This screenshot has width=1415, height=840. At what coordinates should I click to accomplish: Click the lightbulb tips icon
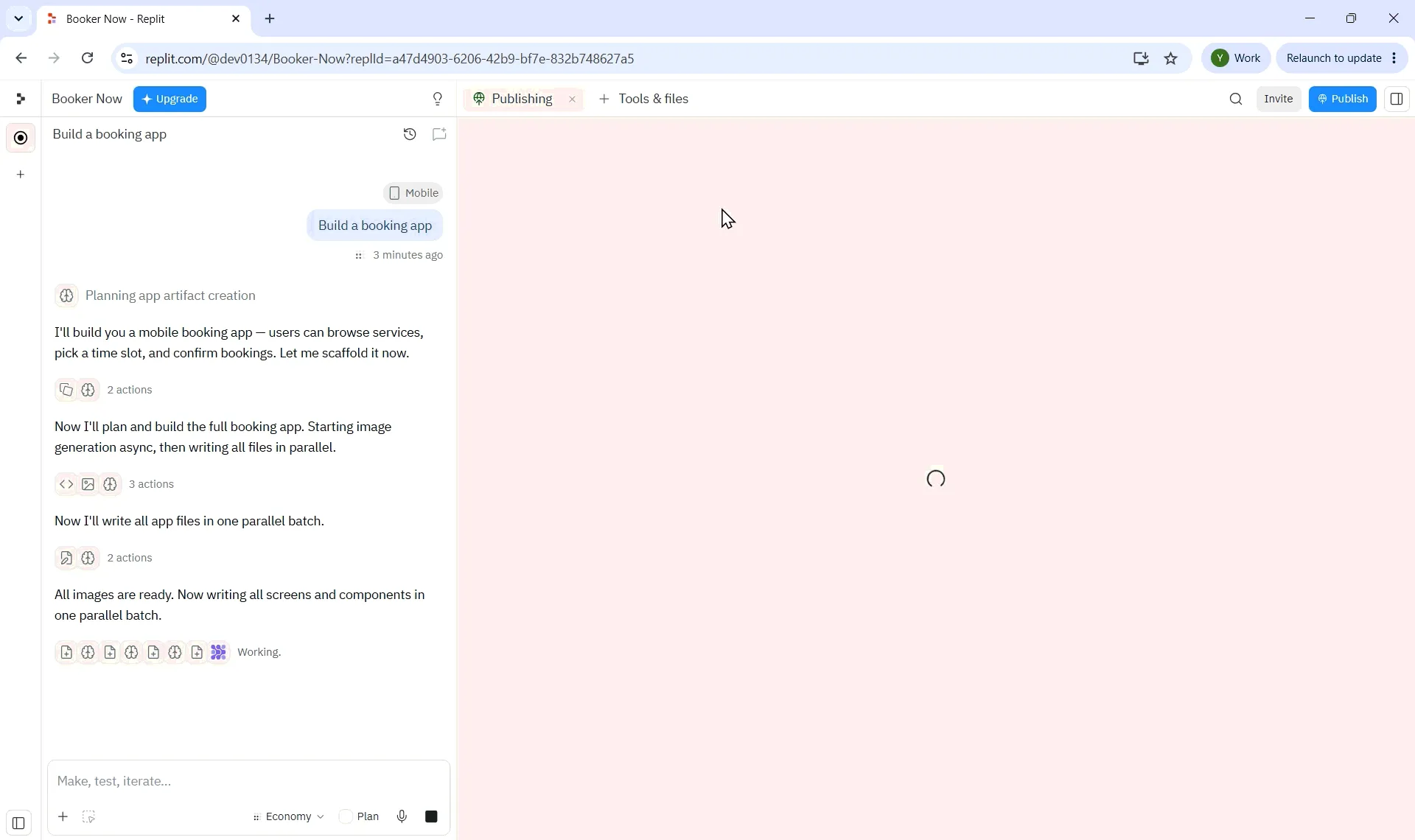(438, 99)
